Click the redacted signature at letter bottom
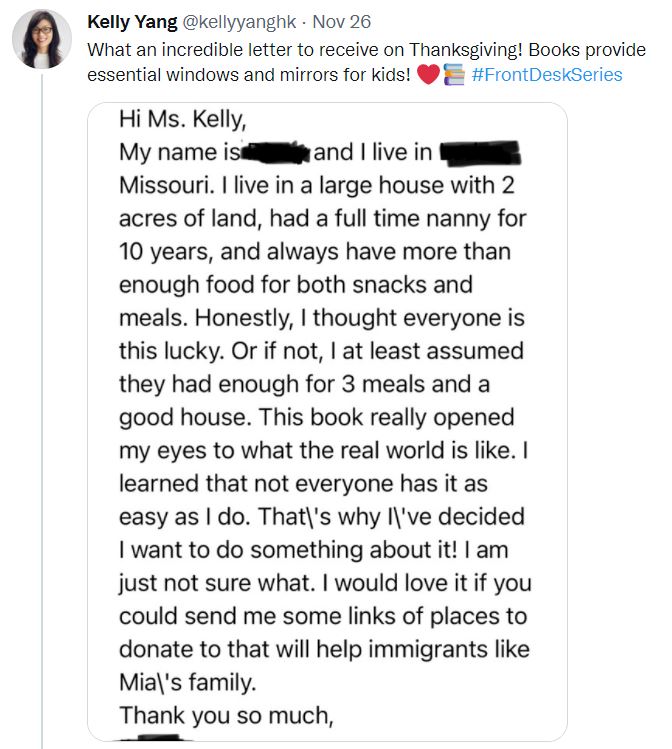 pos(150,742)
